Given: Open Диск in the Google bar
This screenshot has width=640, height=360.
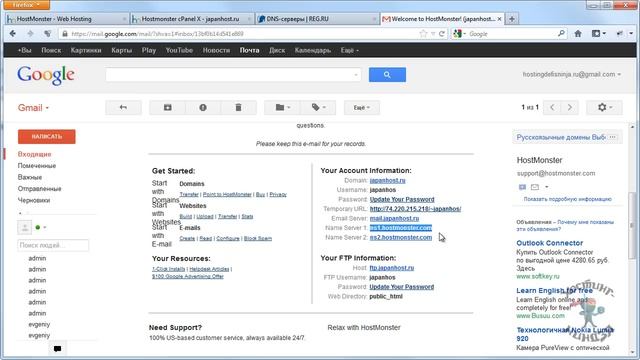Looking at the screenshot, I should (277, 50).
